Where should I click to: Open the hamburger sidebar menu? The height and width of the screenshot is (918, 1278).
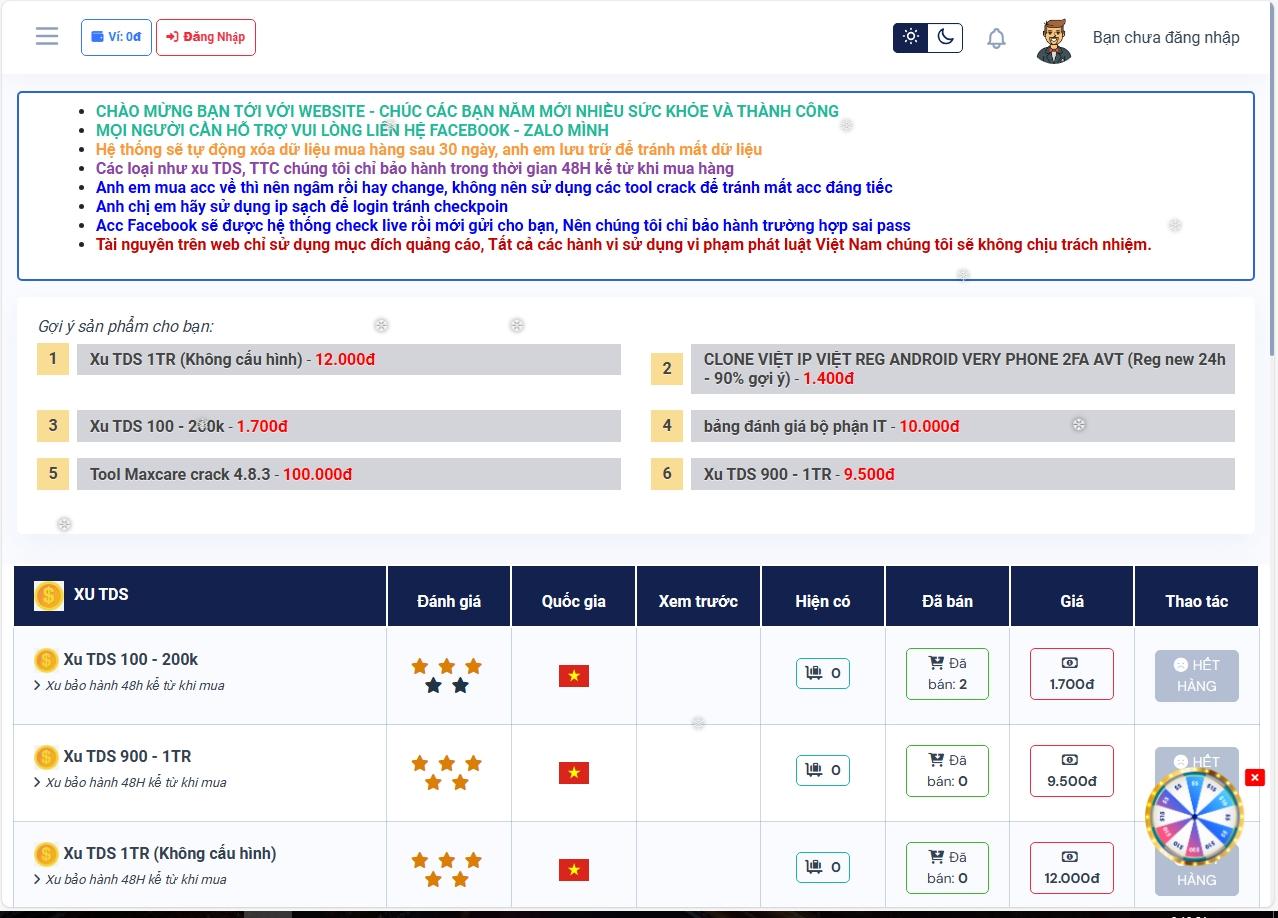tap(47, 37)
